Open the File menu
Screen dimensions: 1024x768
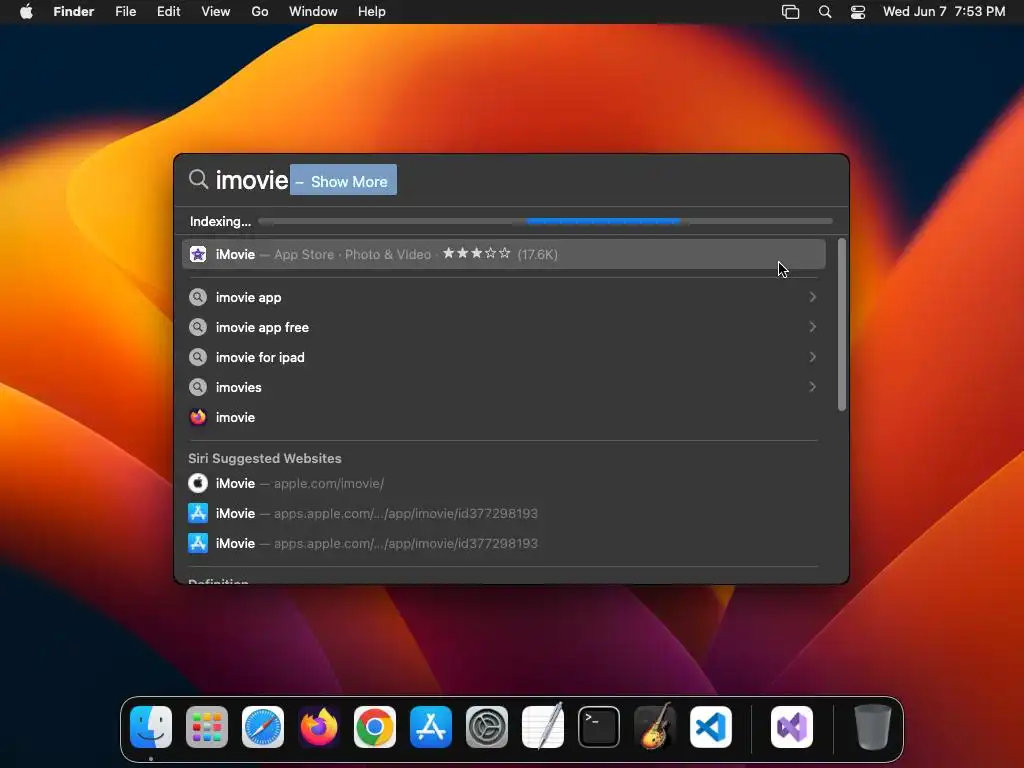tap(125, 12)
